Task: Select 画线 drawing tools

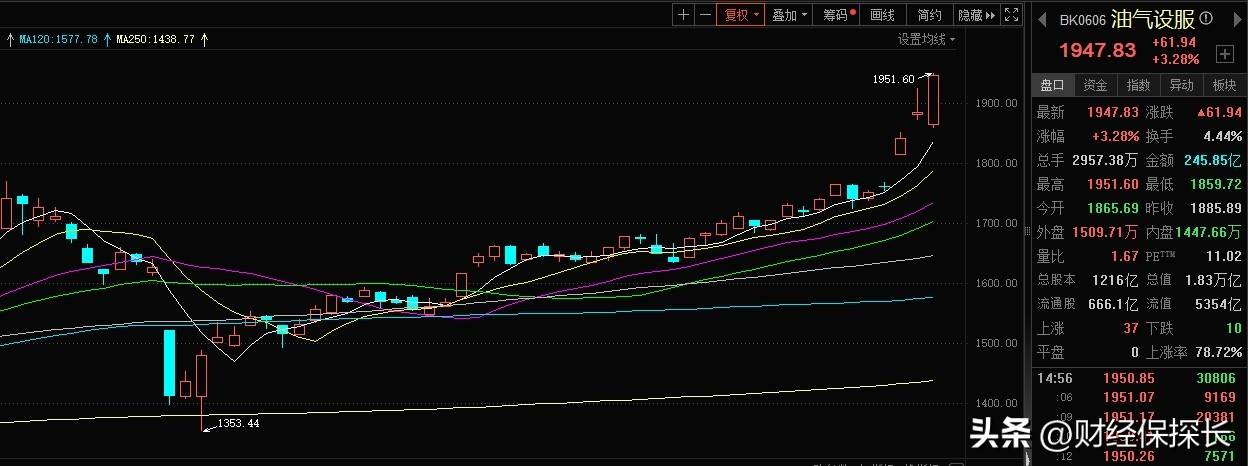Action: click(x=882, y=15)
